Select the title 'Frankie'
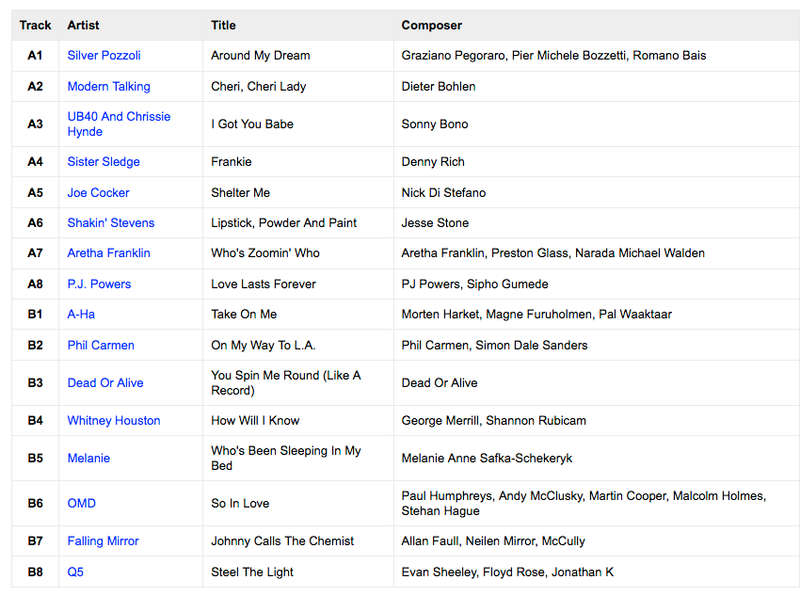This screenshot has height=600, width=800. pyautogui.click(x=231, y=162)
